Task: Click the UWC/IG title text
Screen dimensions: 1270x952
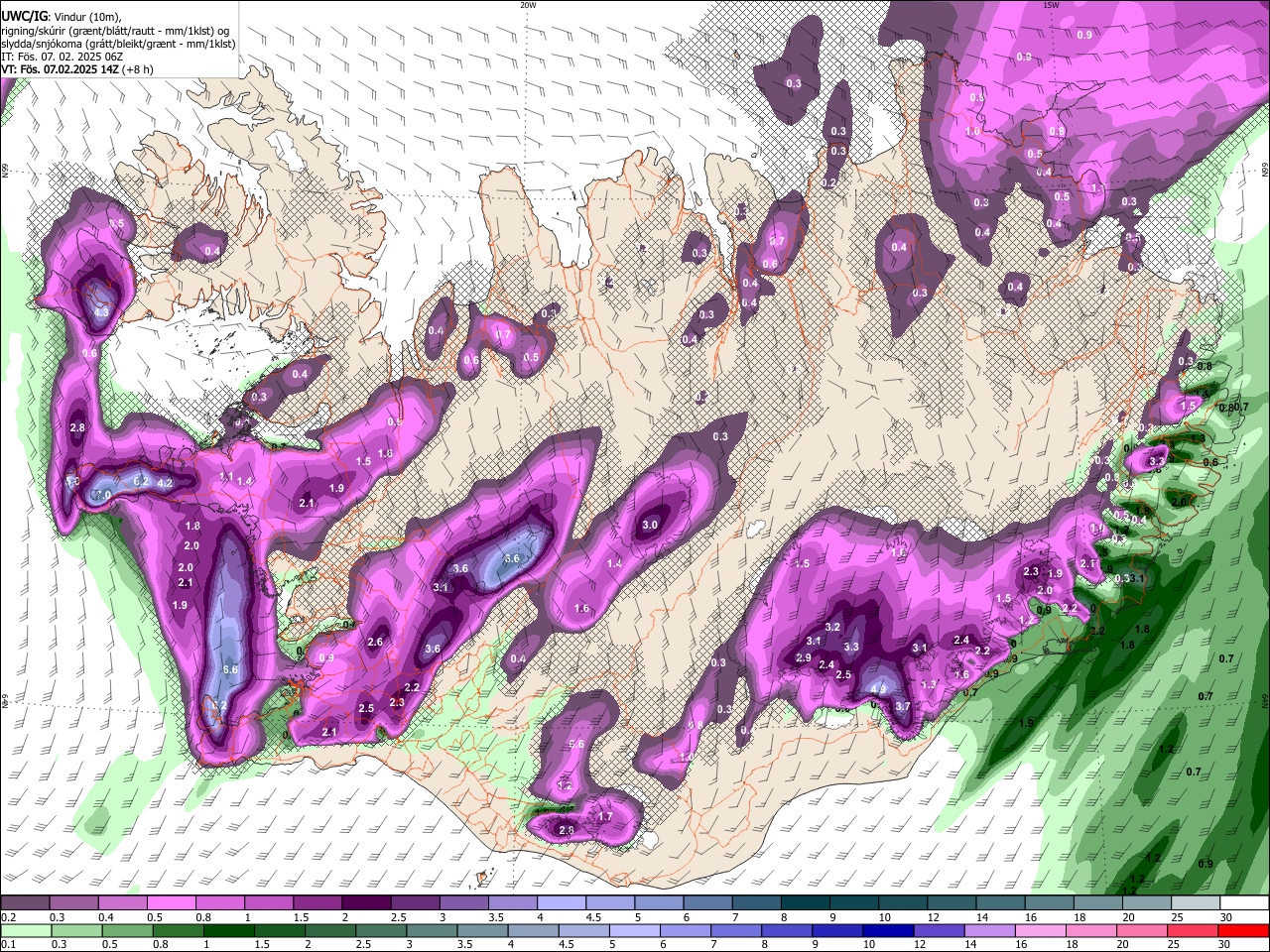Action: 24,17
